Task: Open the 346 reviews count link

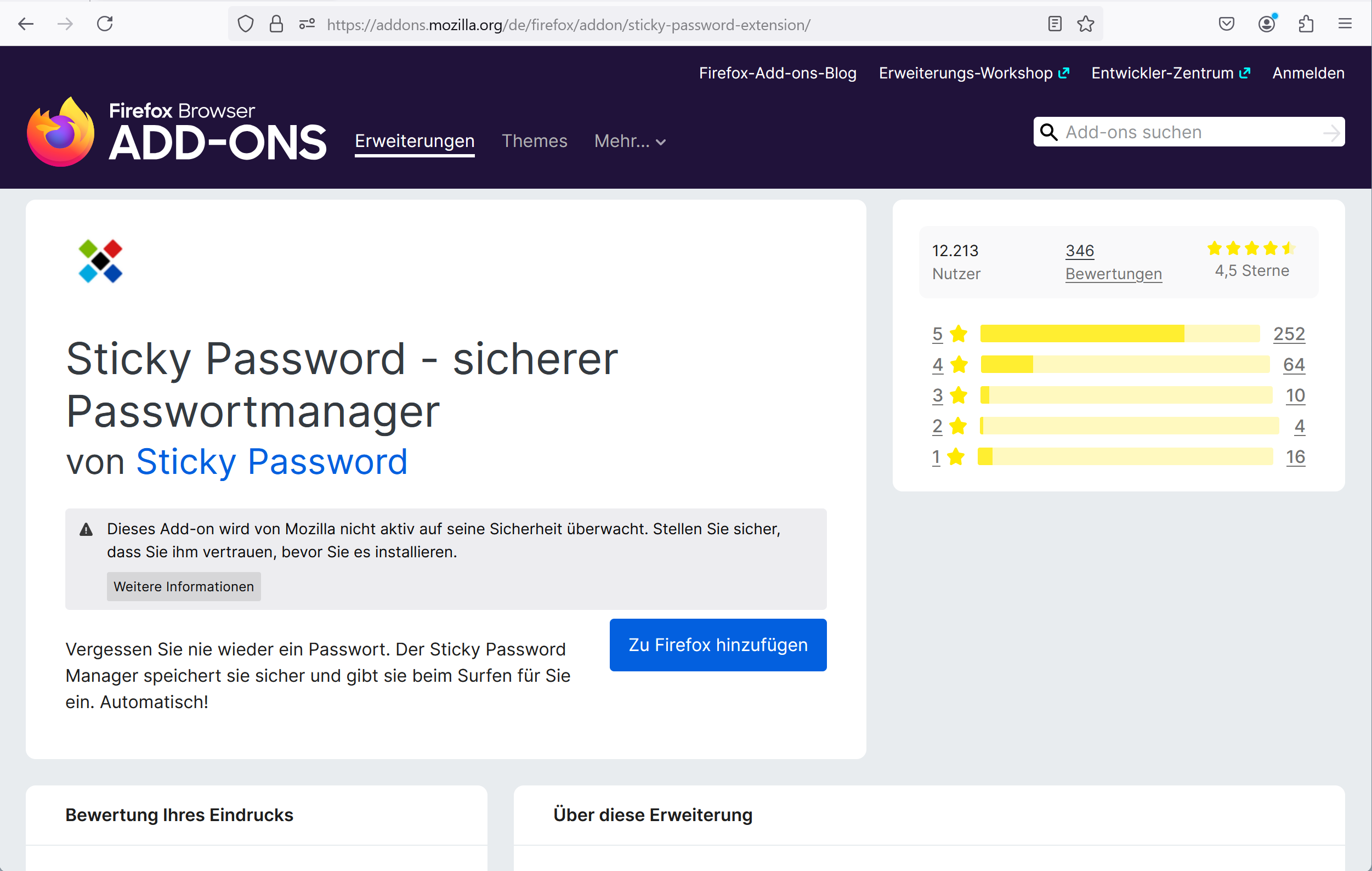Action: click(x=1080, y=251)
